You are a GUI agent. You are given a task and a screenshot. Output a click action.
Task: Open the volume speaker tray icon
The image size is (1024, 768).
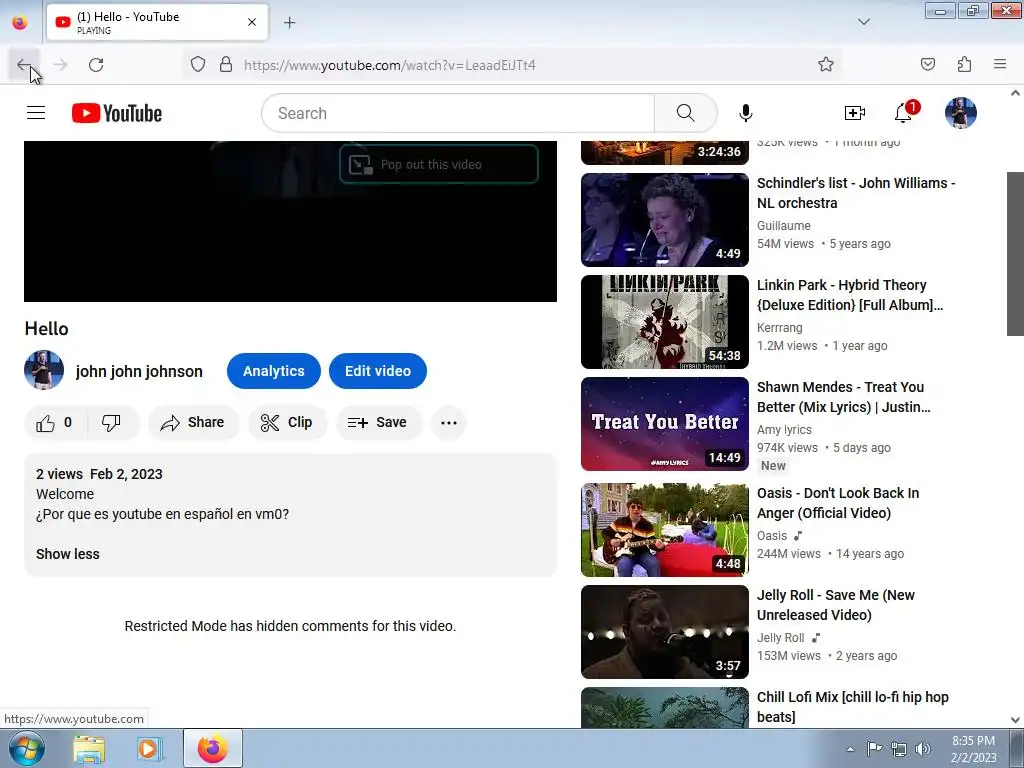tap(923, 749)
